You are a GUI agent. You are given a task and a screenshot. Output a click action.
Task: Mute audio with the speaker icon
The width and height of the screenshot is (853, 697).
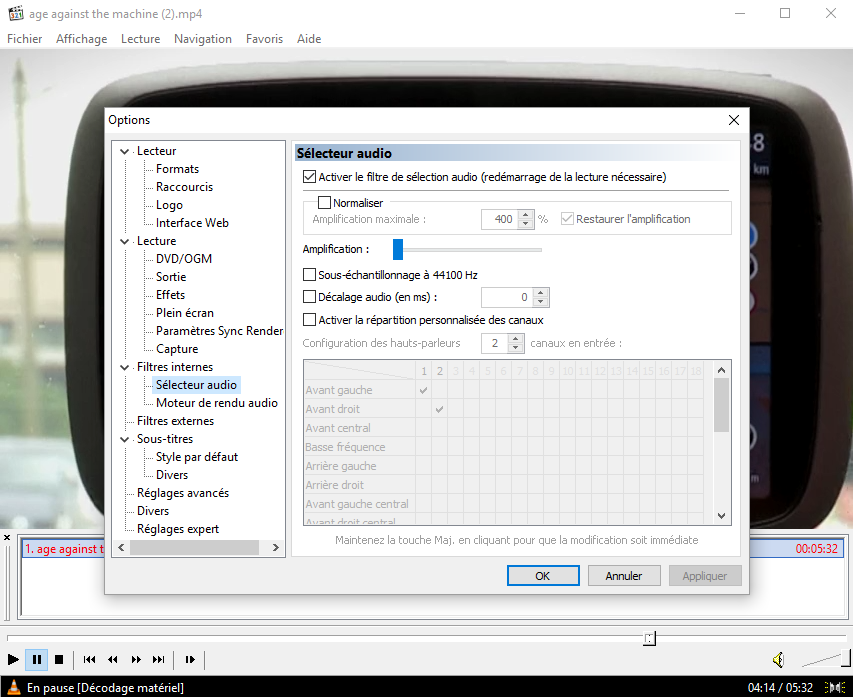778,660
